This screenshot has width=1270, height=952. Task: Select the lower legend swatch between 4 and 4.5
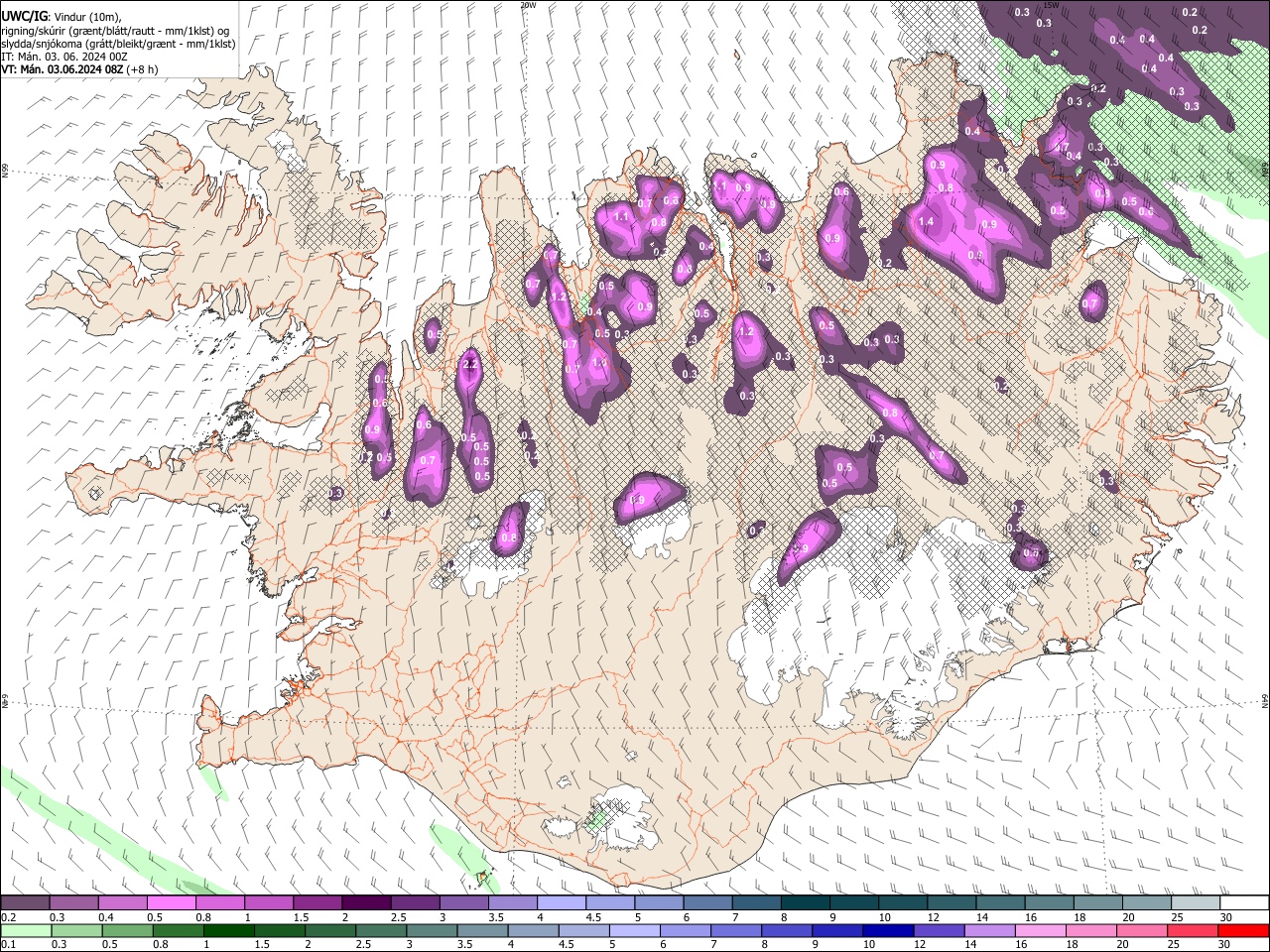[532, 930]
